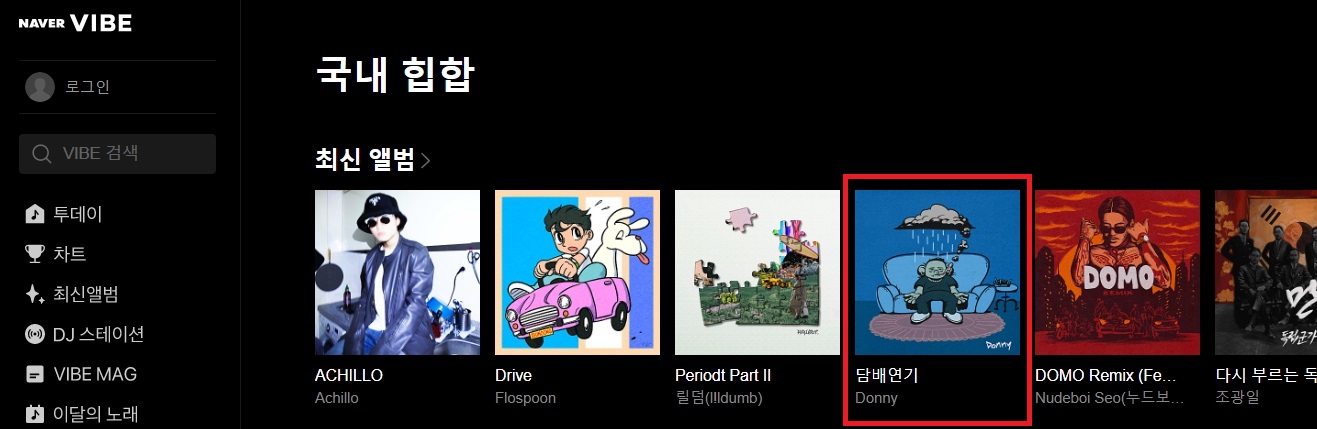The width and height of the screenshot is (1317, 429).
Task: Click the 이달의 노래 calendar icon
Action: pyautogui.click(x=35, y=413)
